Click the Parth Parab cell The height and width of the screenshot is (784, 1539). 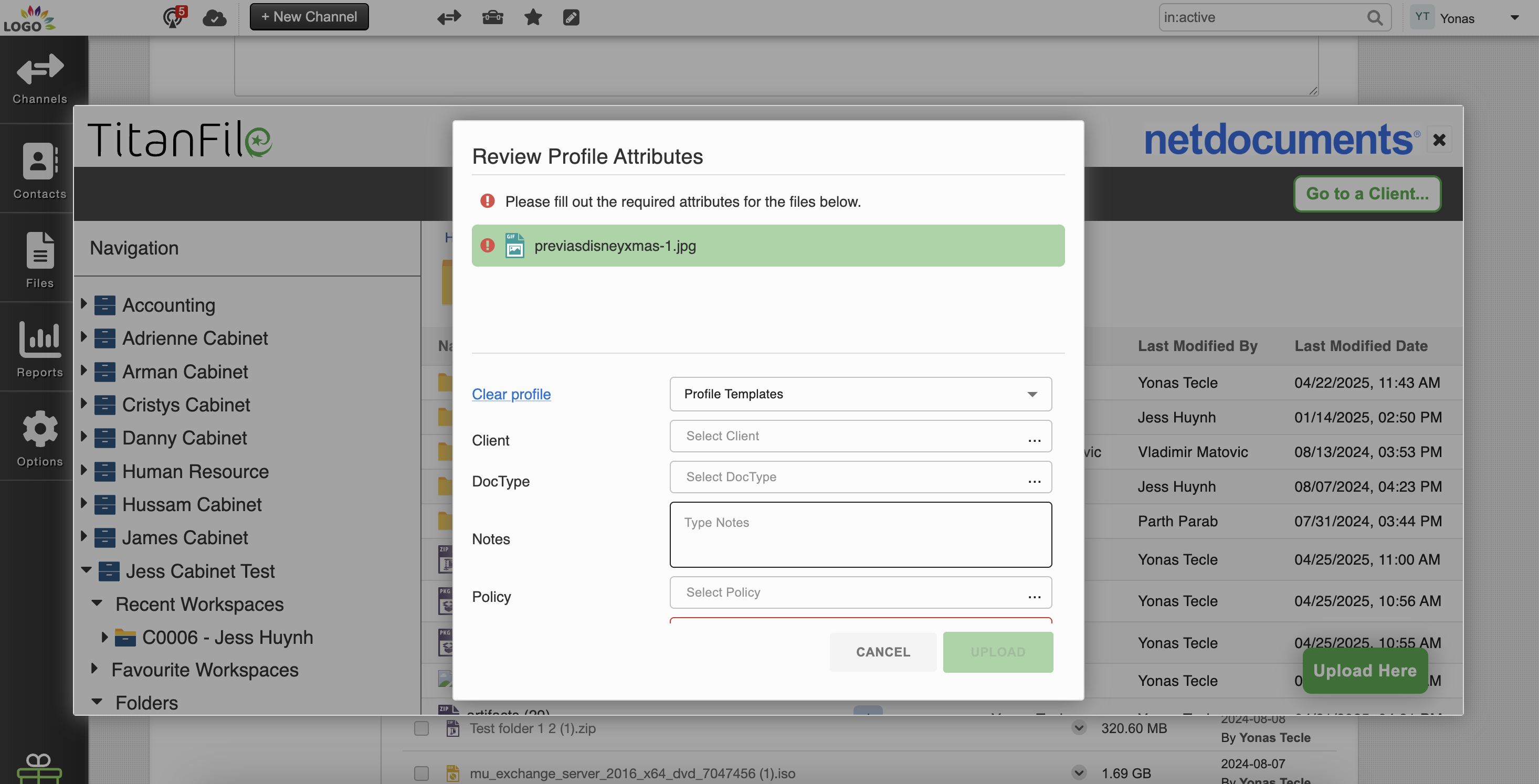[x=1177, y=521]
